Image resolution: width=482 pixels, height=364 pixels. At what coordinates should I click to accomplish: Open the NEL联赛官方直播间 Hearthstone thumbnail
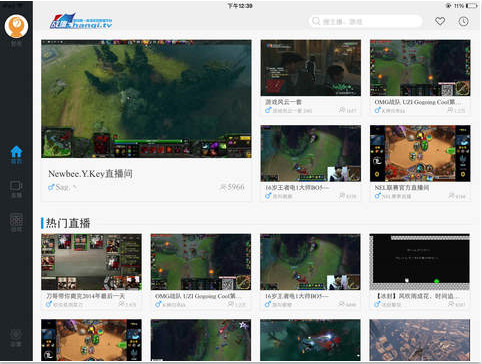(420, 153)
